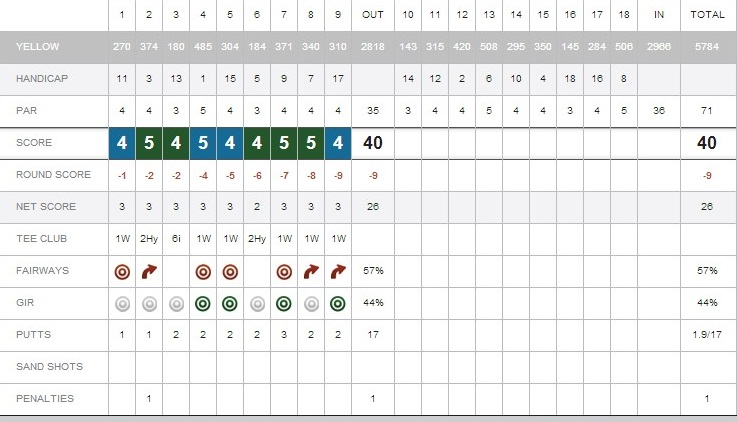The image size is (737, 422).
Task: Toggle the fairway indicator for hole 8
Action: pos(311,271)
